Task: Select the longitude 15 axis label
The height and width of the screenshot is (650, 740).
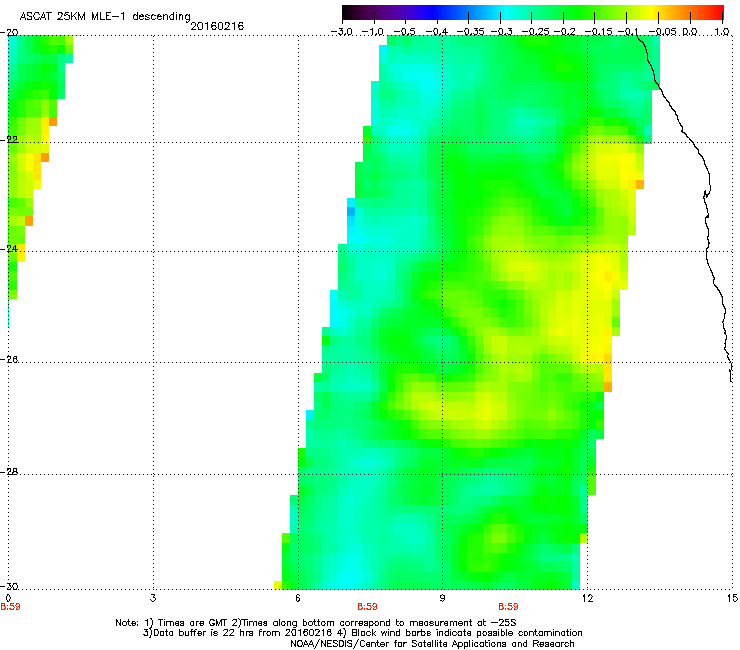Action: tap(732, 599)
